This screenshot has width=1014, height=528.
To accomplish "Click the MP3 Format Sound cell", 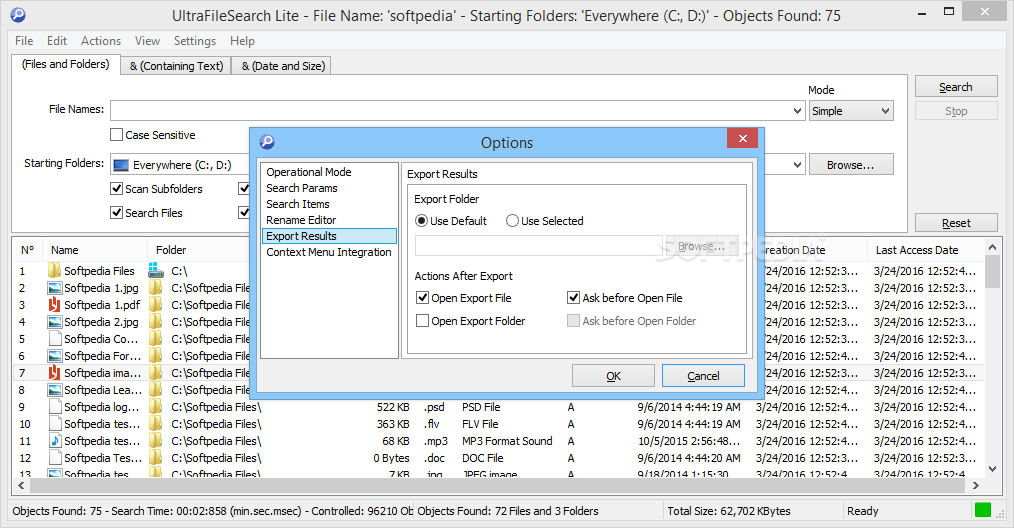I will [x=507, y=441].
